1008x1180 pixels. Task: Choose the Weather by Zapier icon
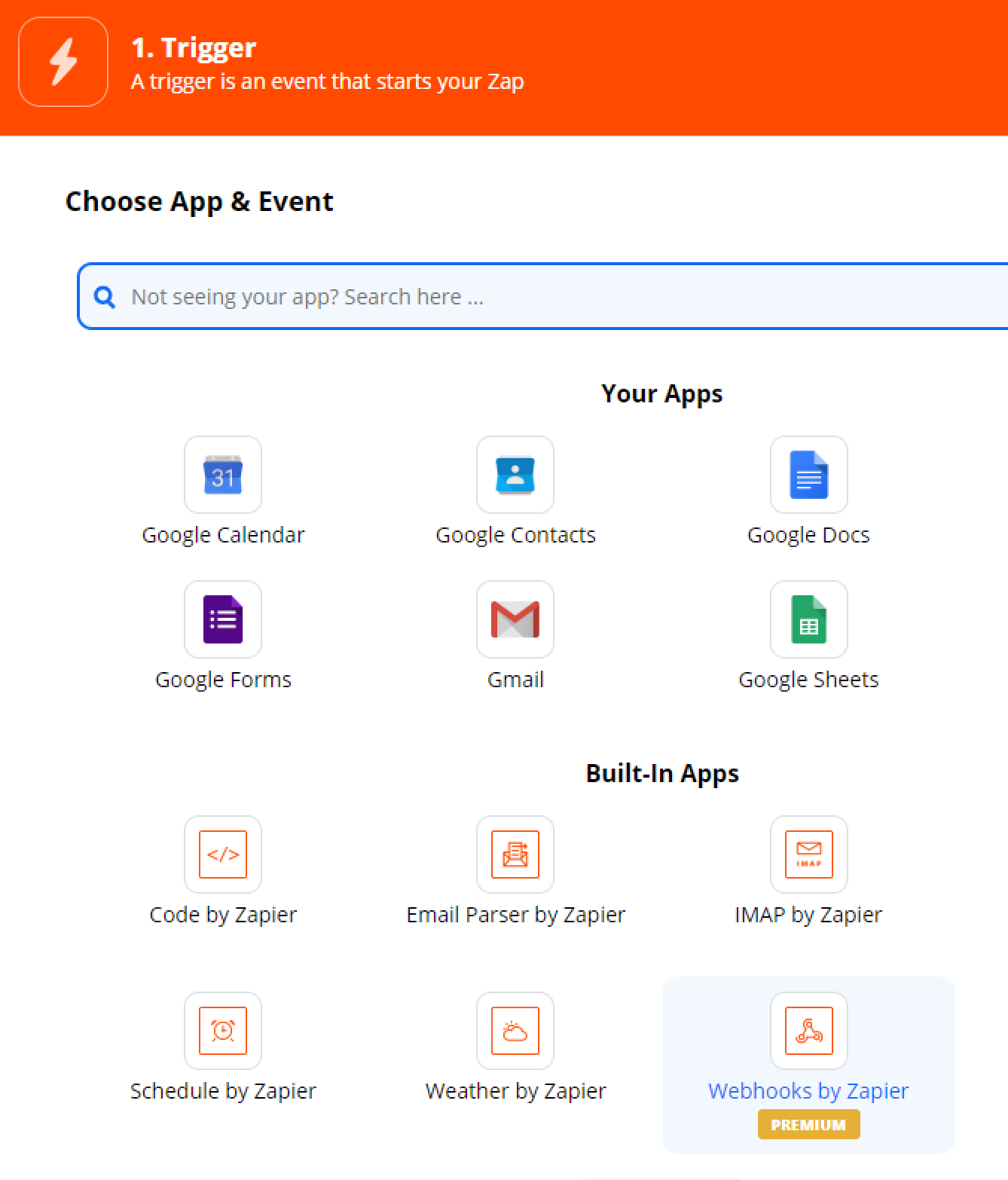pyautogui.click(x=515, y=1031)
